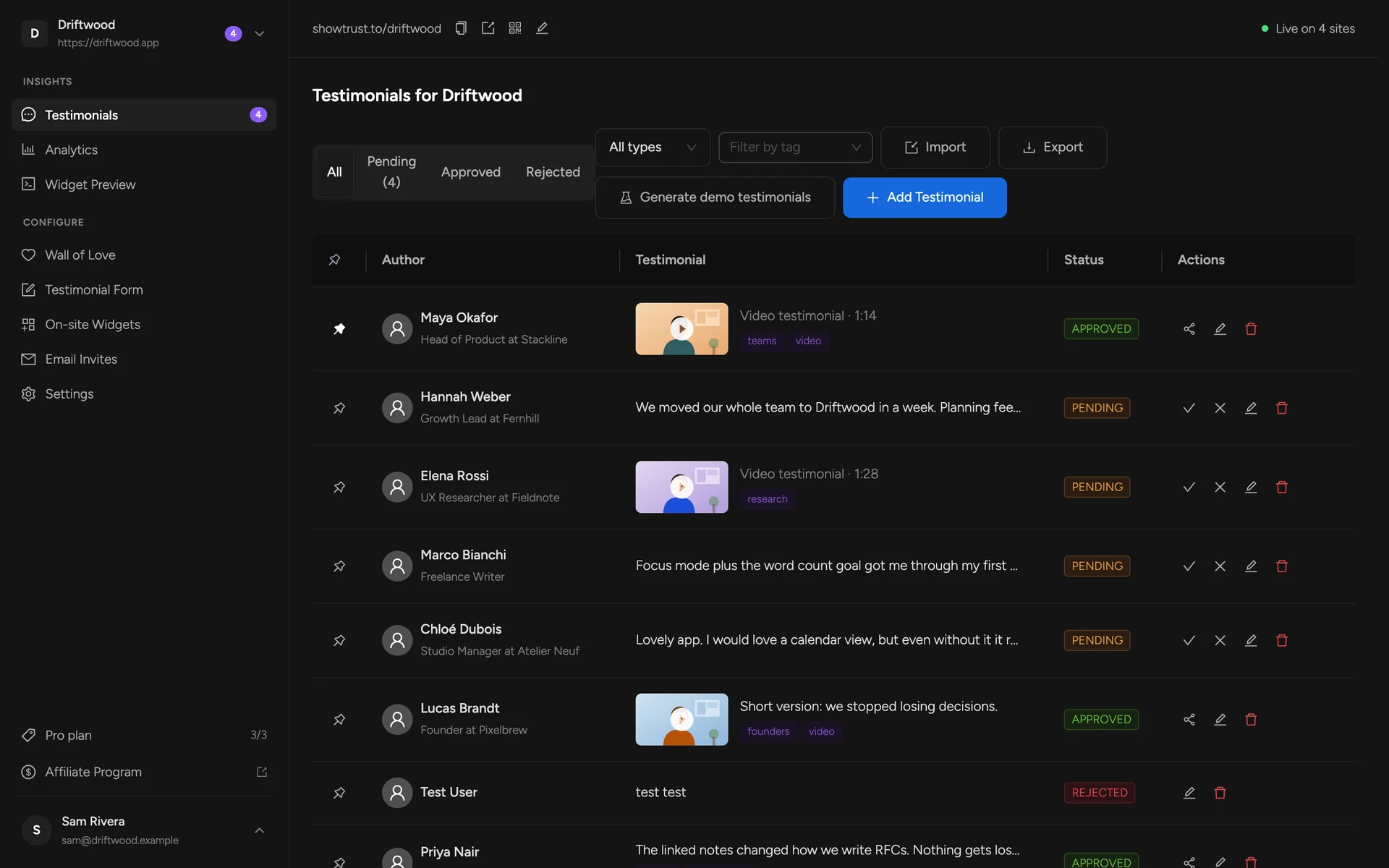Edit Lucas Brandt's testimonial
The image size is (1389, 868).
[1220, 720]
